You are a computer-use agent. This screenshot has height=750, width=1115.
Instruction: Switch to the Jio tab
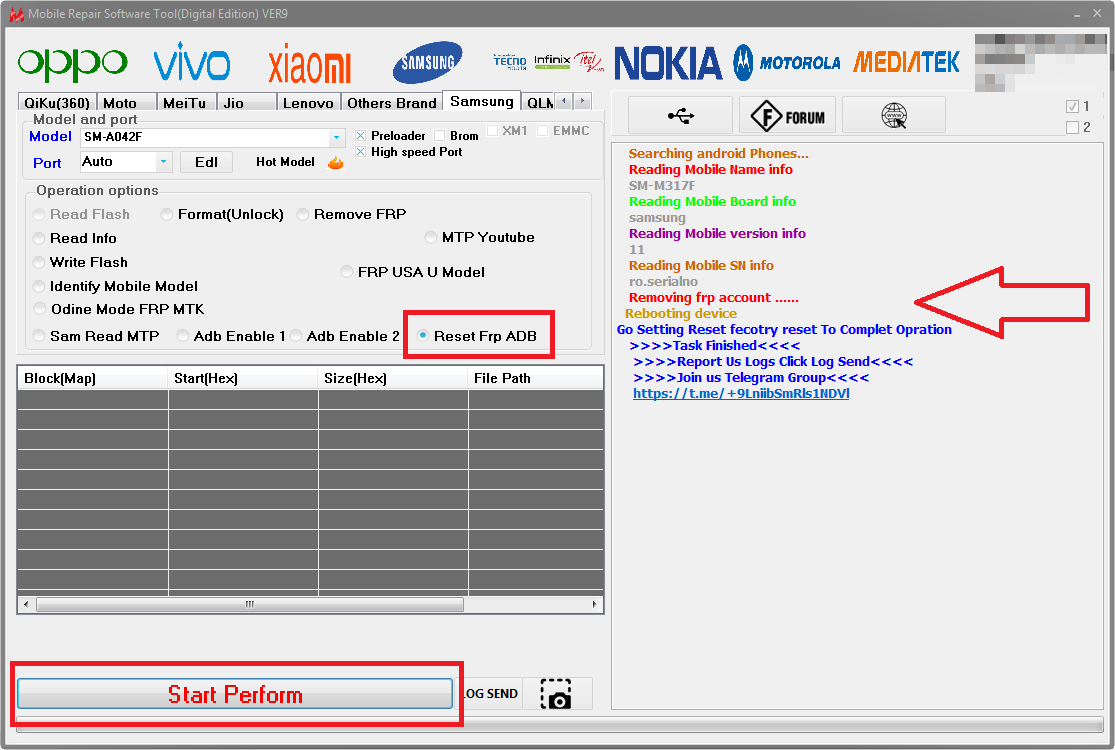[x=246, y=102]
